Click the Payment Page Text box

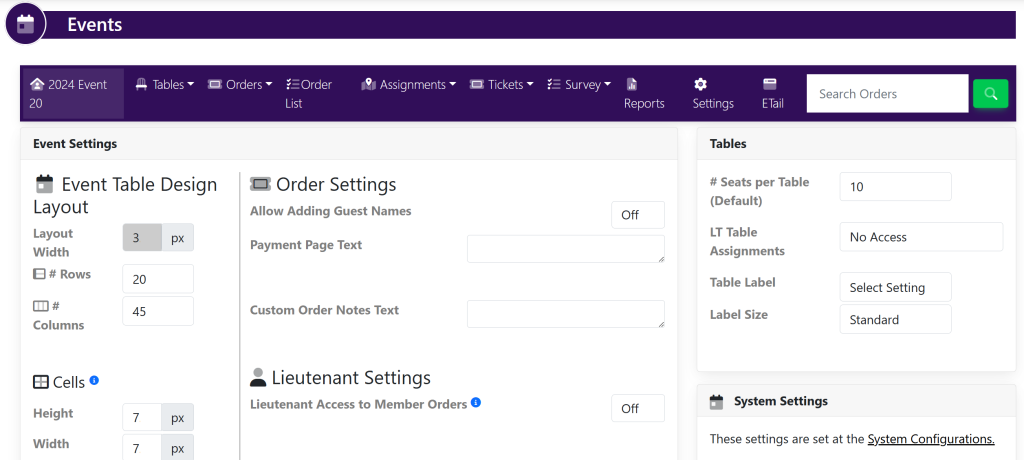pos(565,249)
